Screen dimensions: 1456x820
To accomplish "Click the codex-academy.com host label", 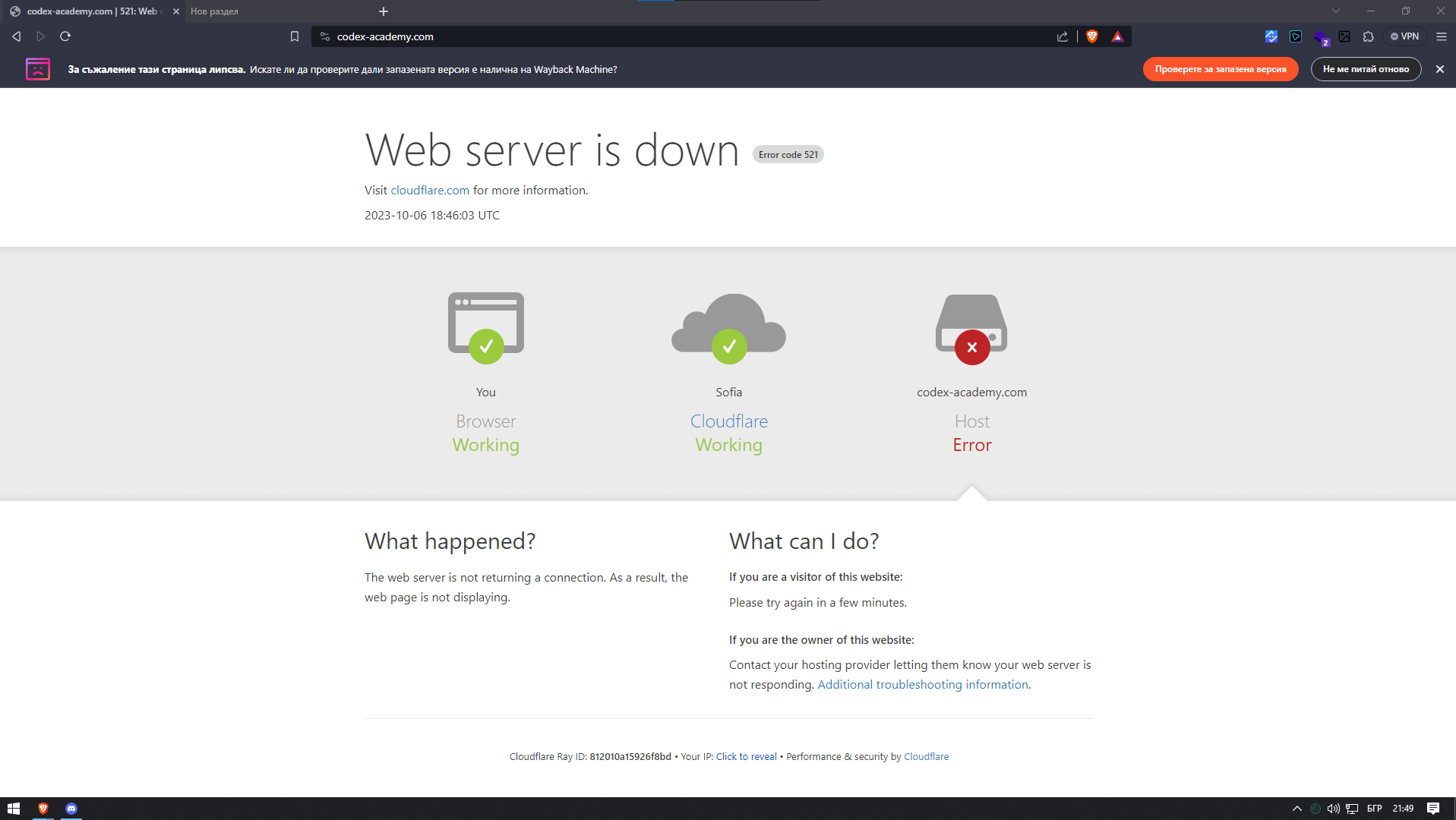I will [x=971, y=393].
